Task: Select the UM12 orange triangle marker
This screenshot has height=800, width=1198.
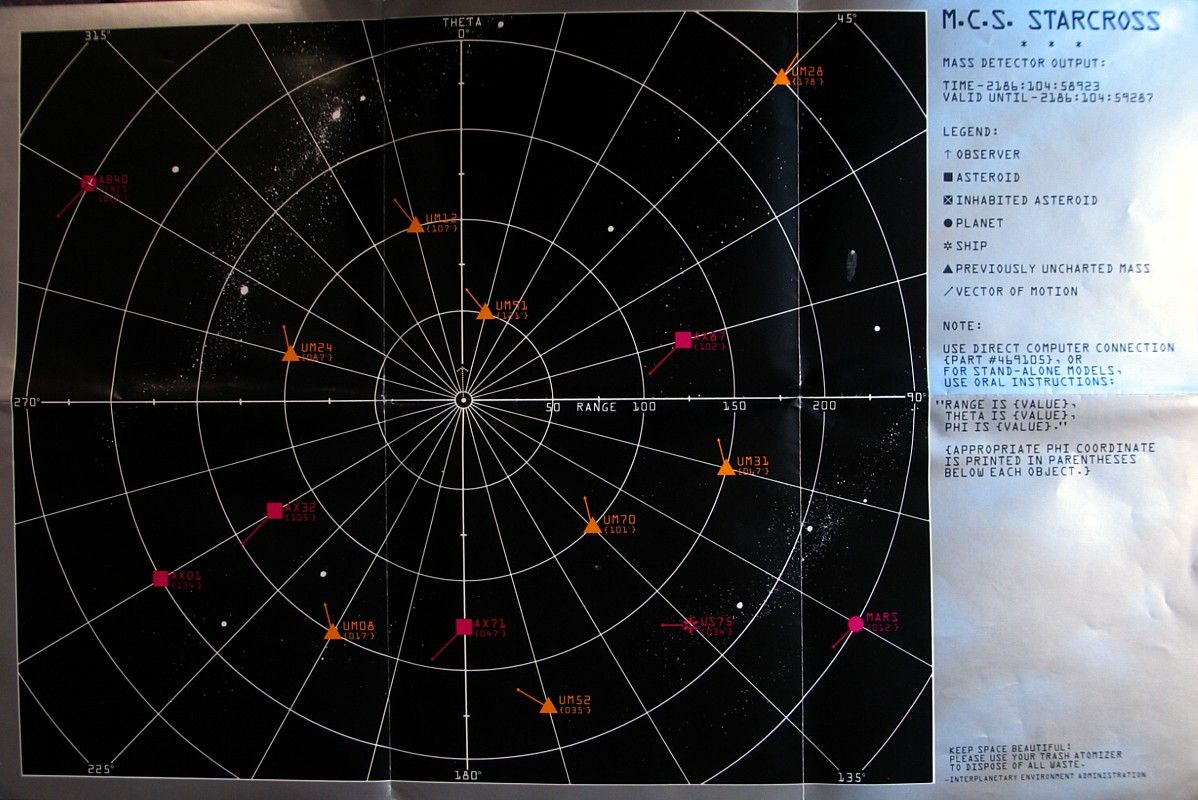Action: click(x=415, y=225)
